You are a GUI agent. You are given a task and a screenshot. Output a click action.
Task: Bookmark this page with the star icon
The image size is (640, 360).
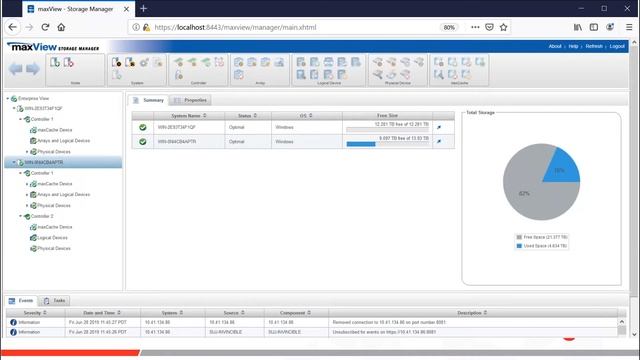(x=503, y=27)
